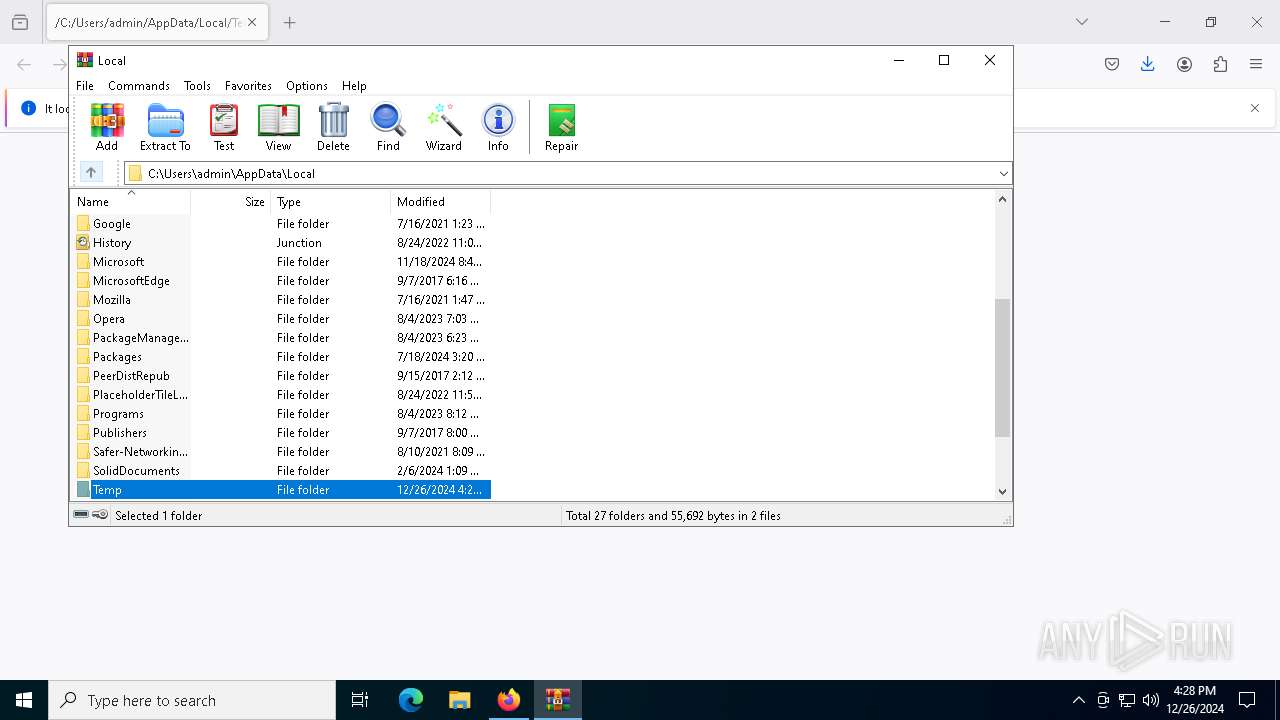Open Firefox list all tabs dropdown
Image resolution: width=1280 pixels, height=720 pixels.
click(x=1082, y=22)
